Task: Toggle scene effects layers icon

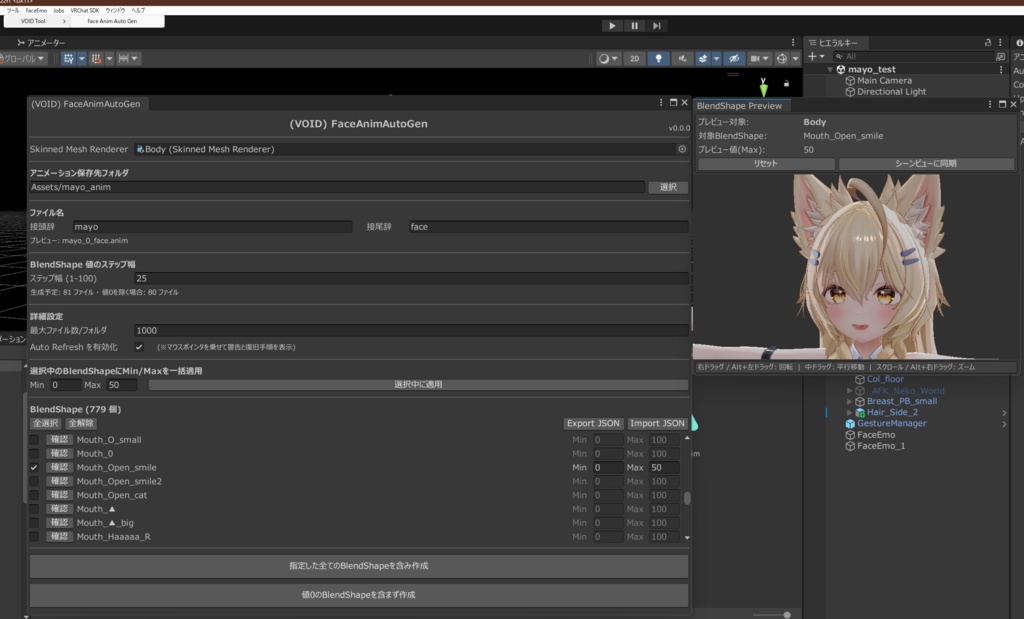Action: (703, 58)
